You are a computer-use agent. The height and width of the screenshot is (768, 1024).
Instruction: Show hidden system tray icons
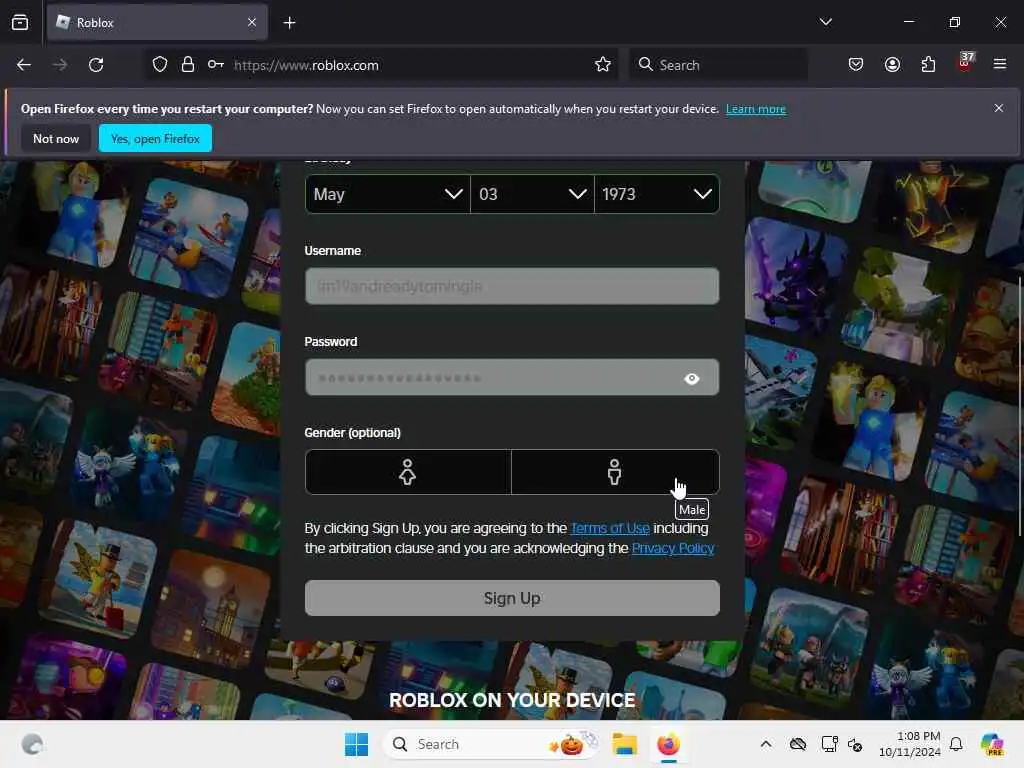point(766,744)
